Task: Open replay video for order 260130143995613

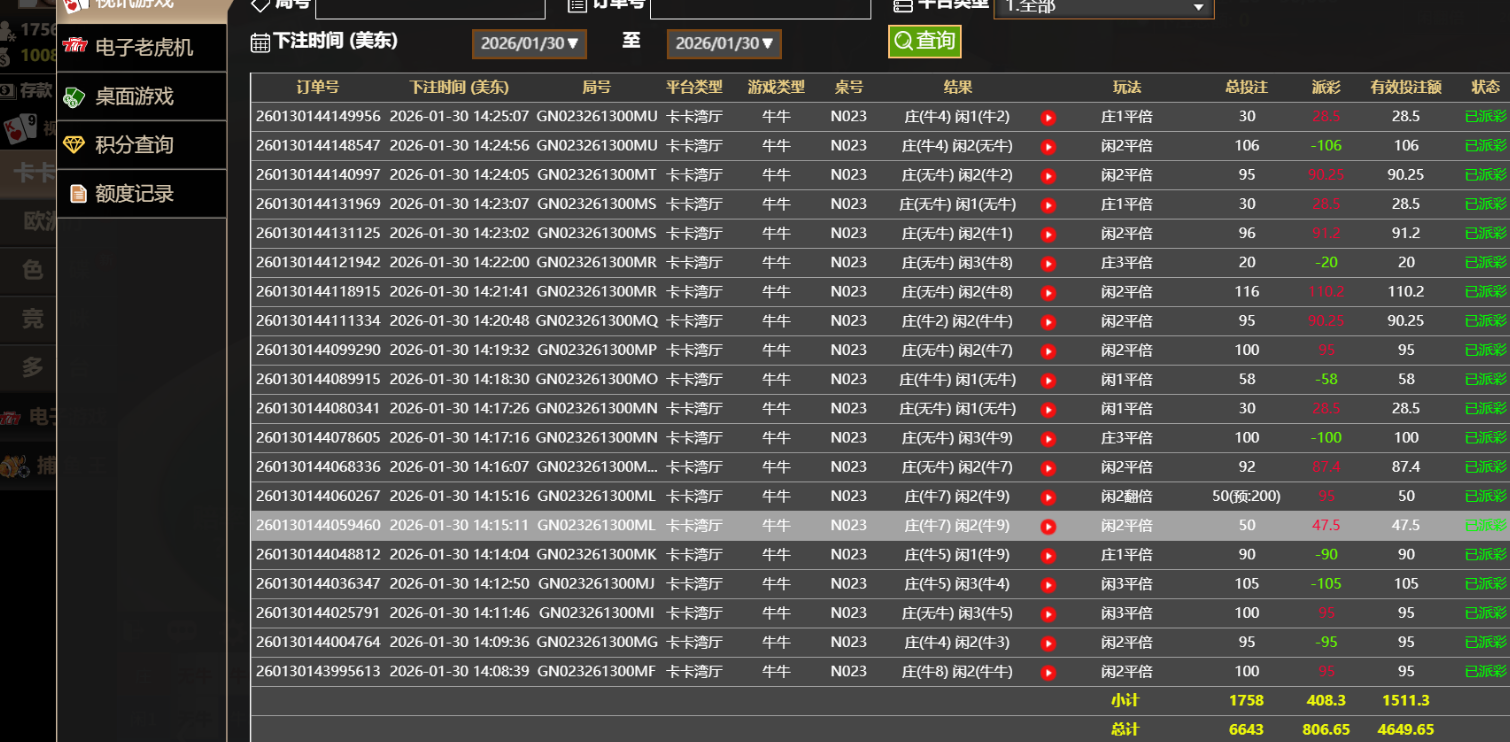Action: coord(1048,673)
